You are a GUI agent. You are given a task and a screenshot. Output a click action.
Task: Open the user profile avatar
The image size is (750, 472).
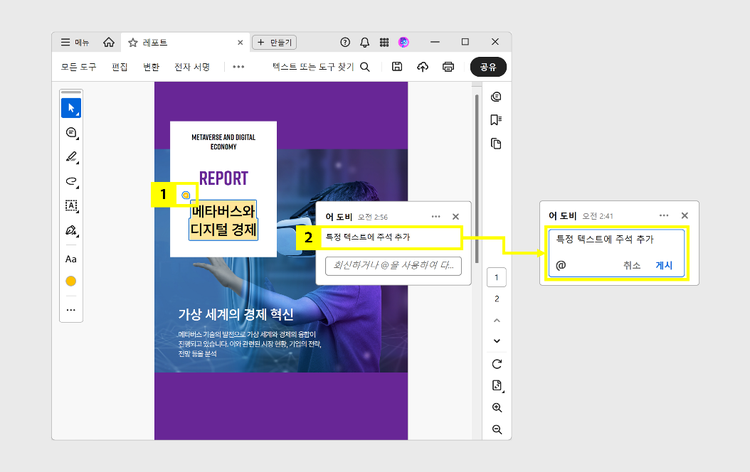click(x=404, y=43)
